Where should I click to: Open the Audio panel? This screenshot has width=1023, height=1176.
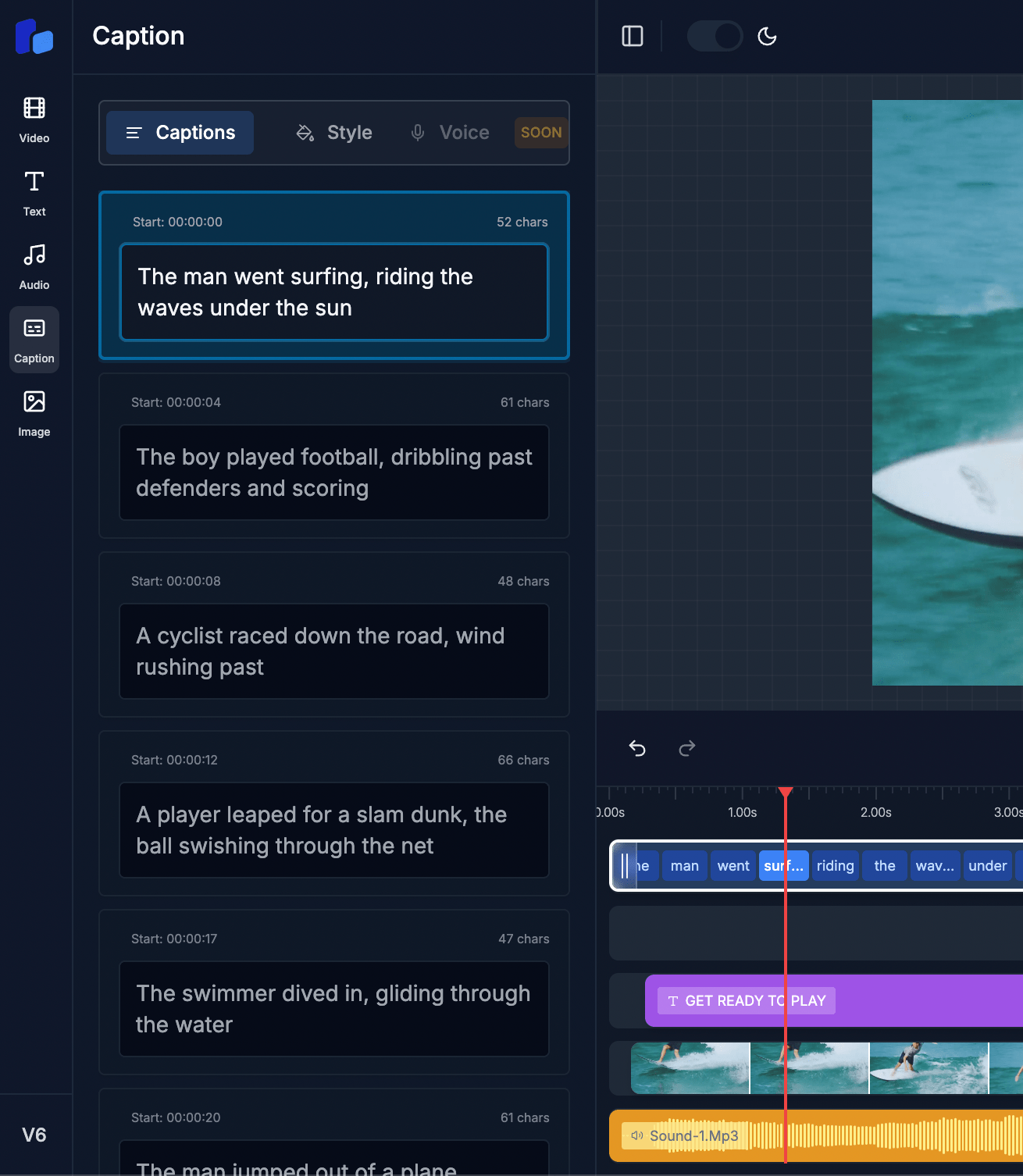click(x=34, y=265)
